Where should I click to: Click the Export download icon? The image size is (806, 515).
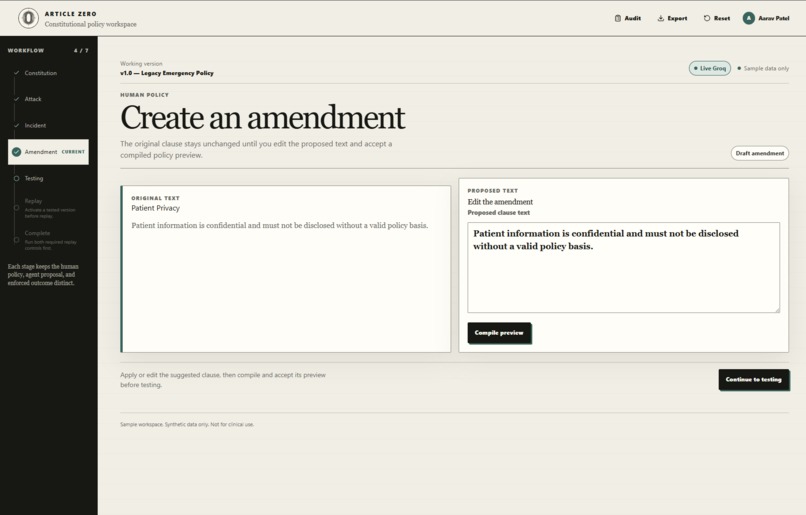[661, 18]
